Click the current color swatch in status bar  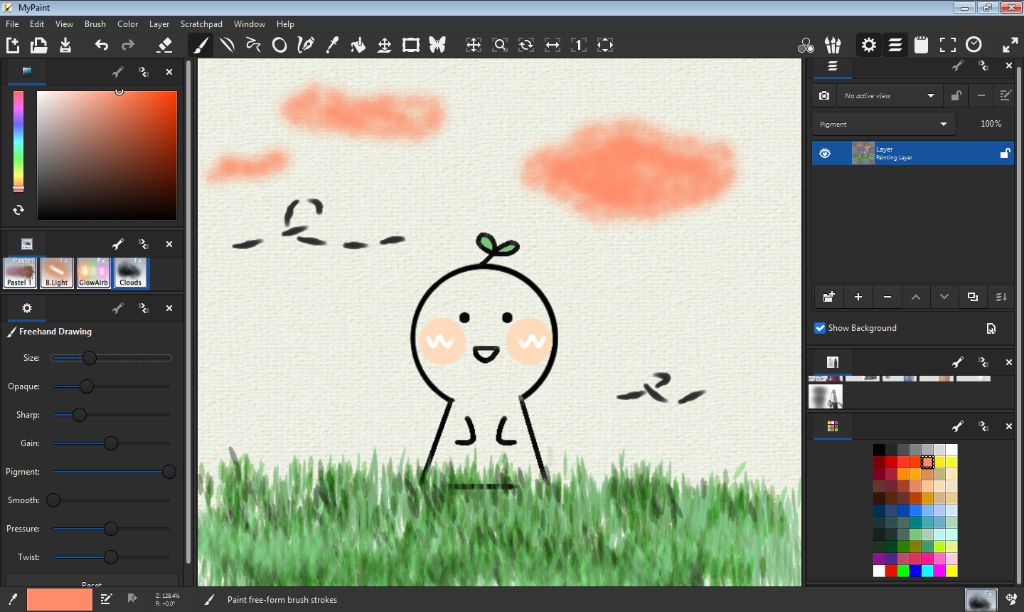pos(59,599)
